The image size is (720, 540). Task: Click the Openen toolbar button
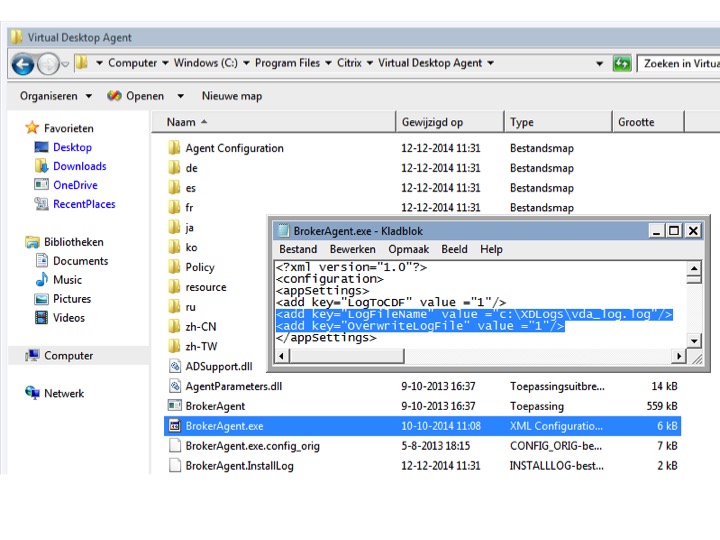point(135,96)
